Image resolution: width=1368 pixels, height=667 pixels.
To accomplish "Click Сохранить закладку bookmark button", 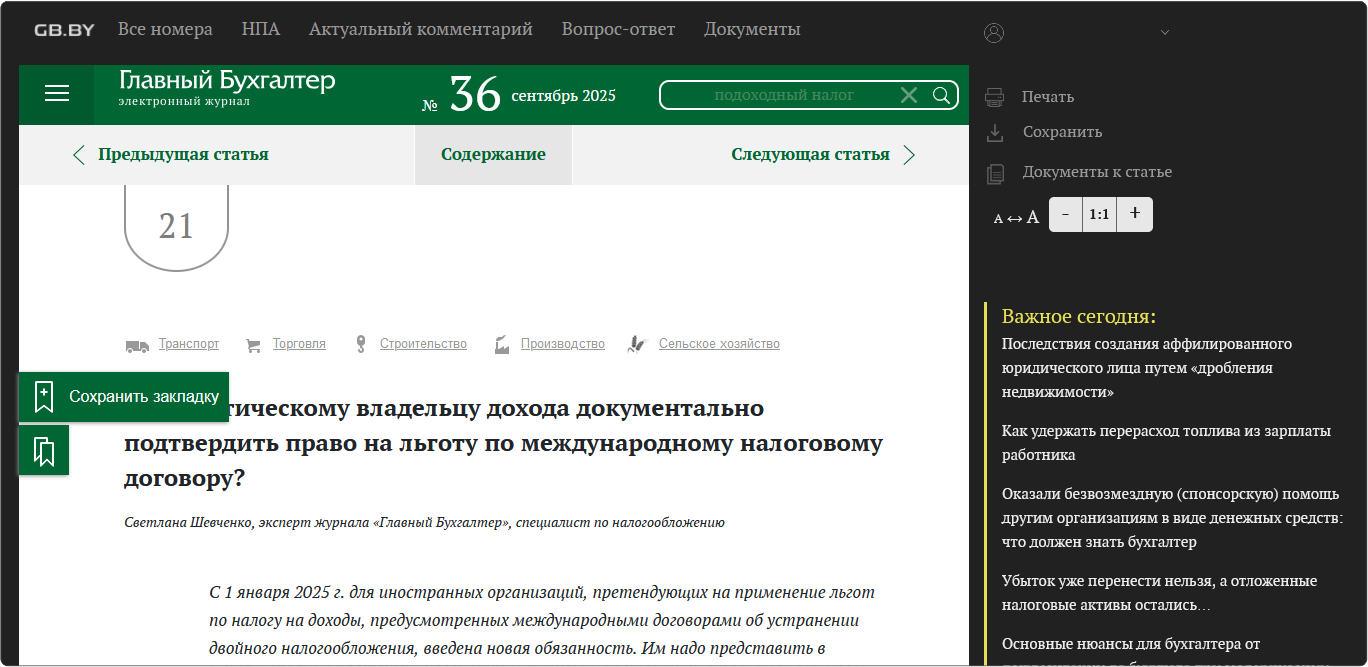I will [124, 397].
